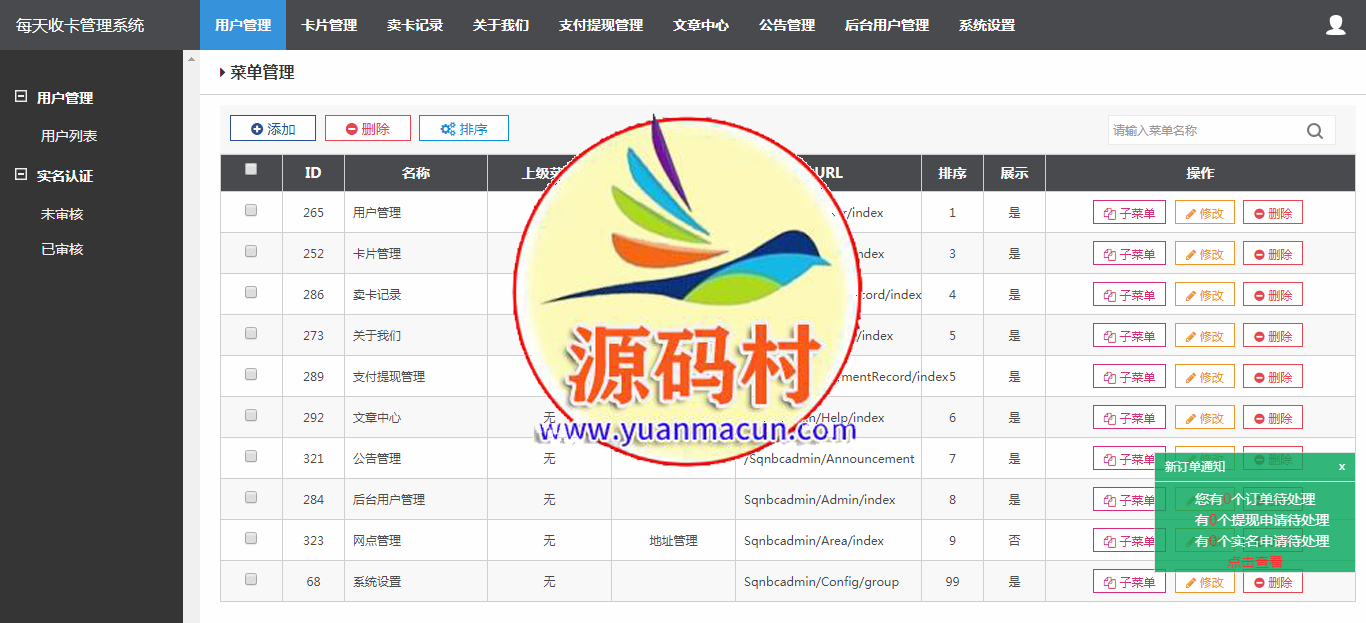1366x623 pixels.
Task: Select 未审核 in the sidebar
Action: (x=62, y=214)
